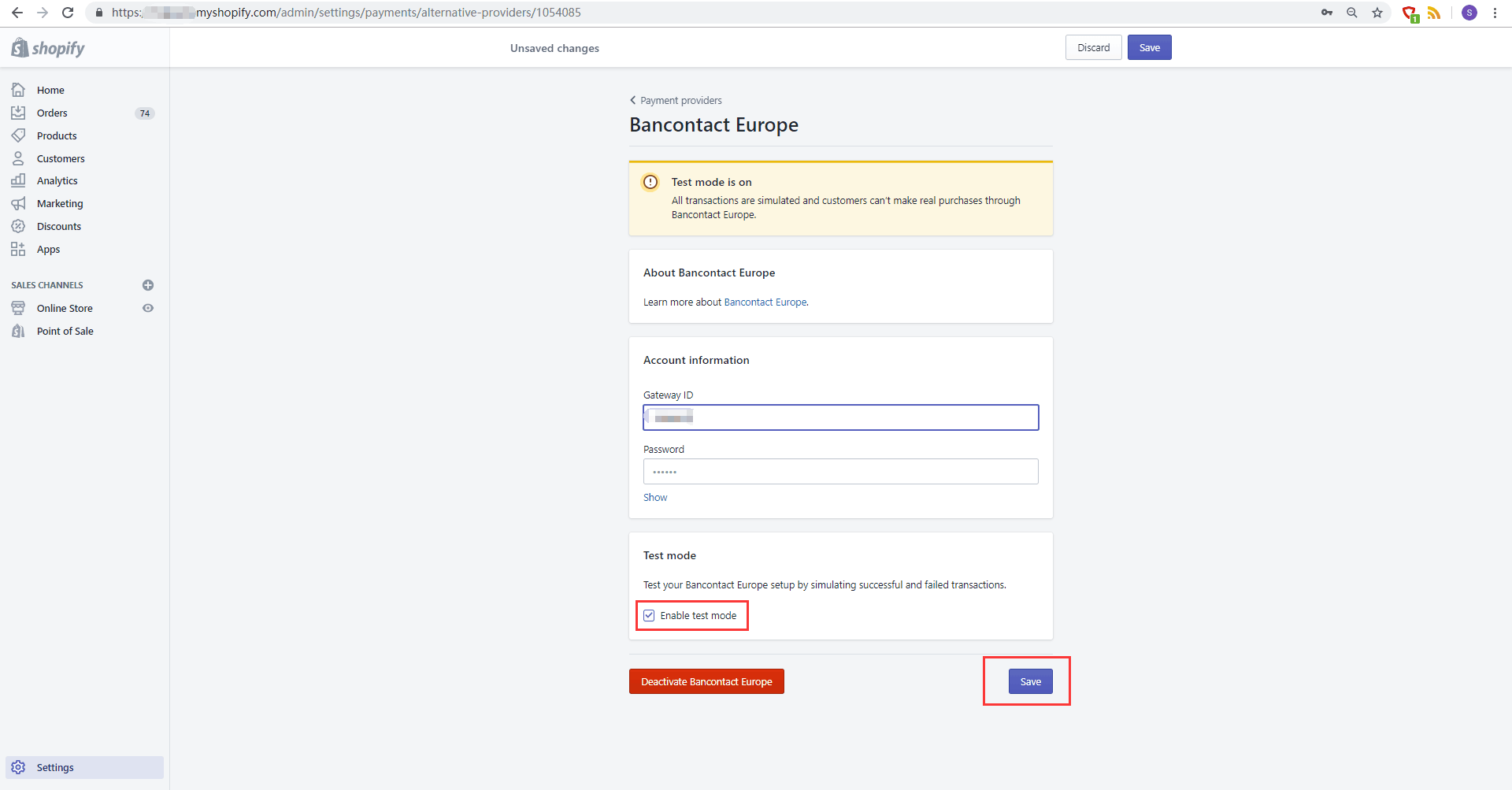Open Point of Sale channel
The height and width of the screenshot is (790, 1512).
point(65,331)
